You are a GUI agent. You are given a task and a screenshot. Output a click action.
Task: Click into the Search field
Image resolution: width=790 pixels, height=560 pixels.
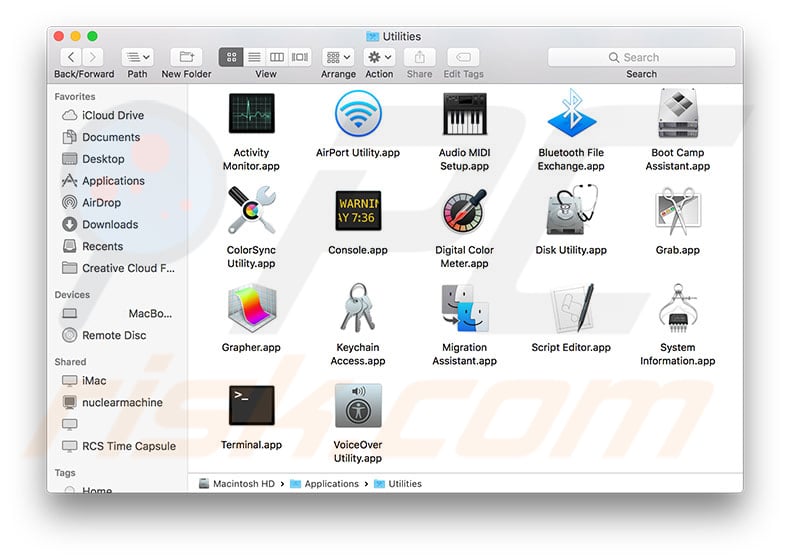coord(641,57)
